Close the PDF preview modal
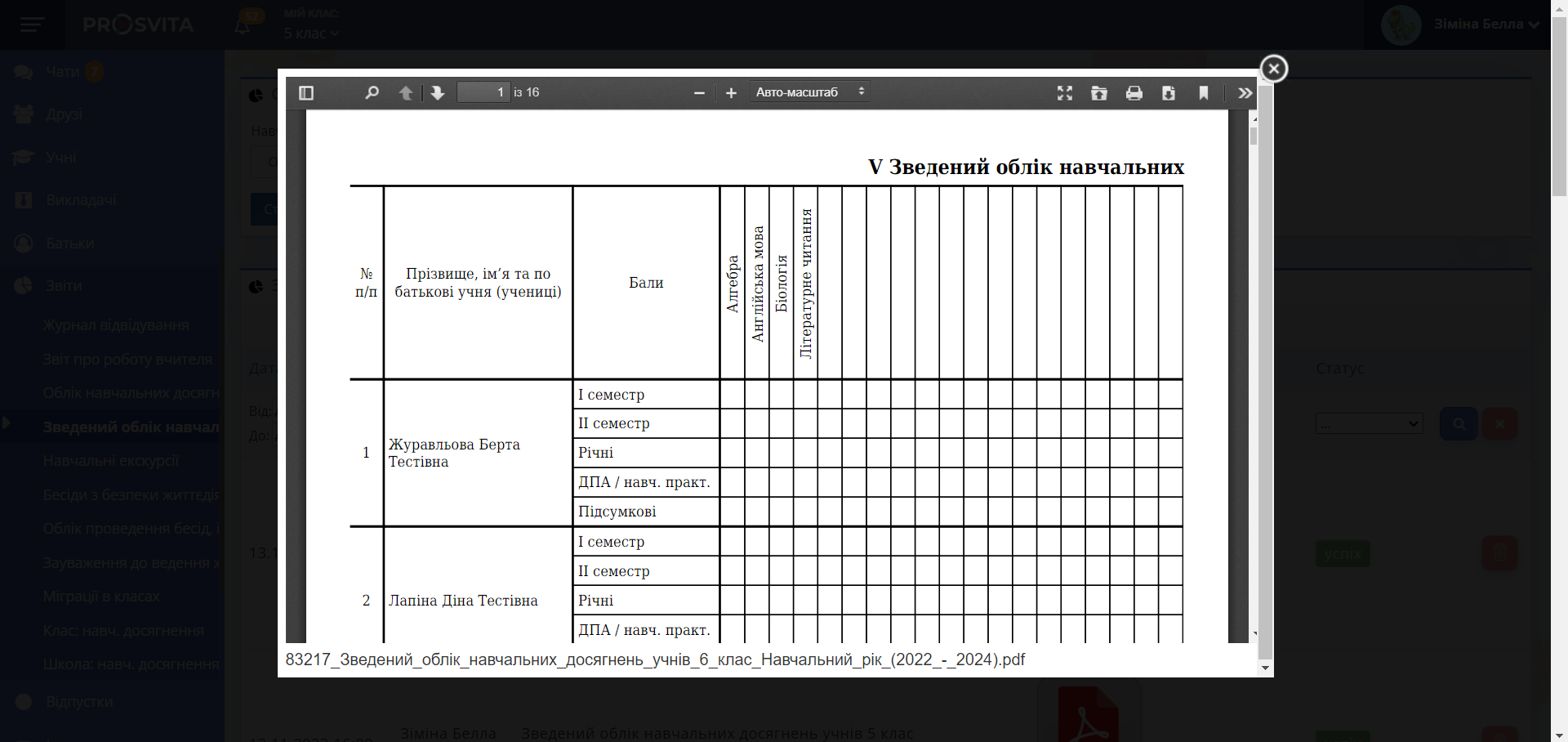The height and width of the screenshot is (742, 1568). click(x=1273, y=69)
